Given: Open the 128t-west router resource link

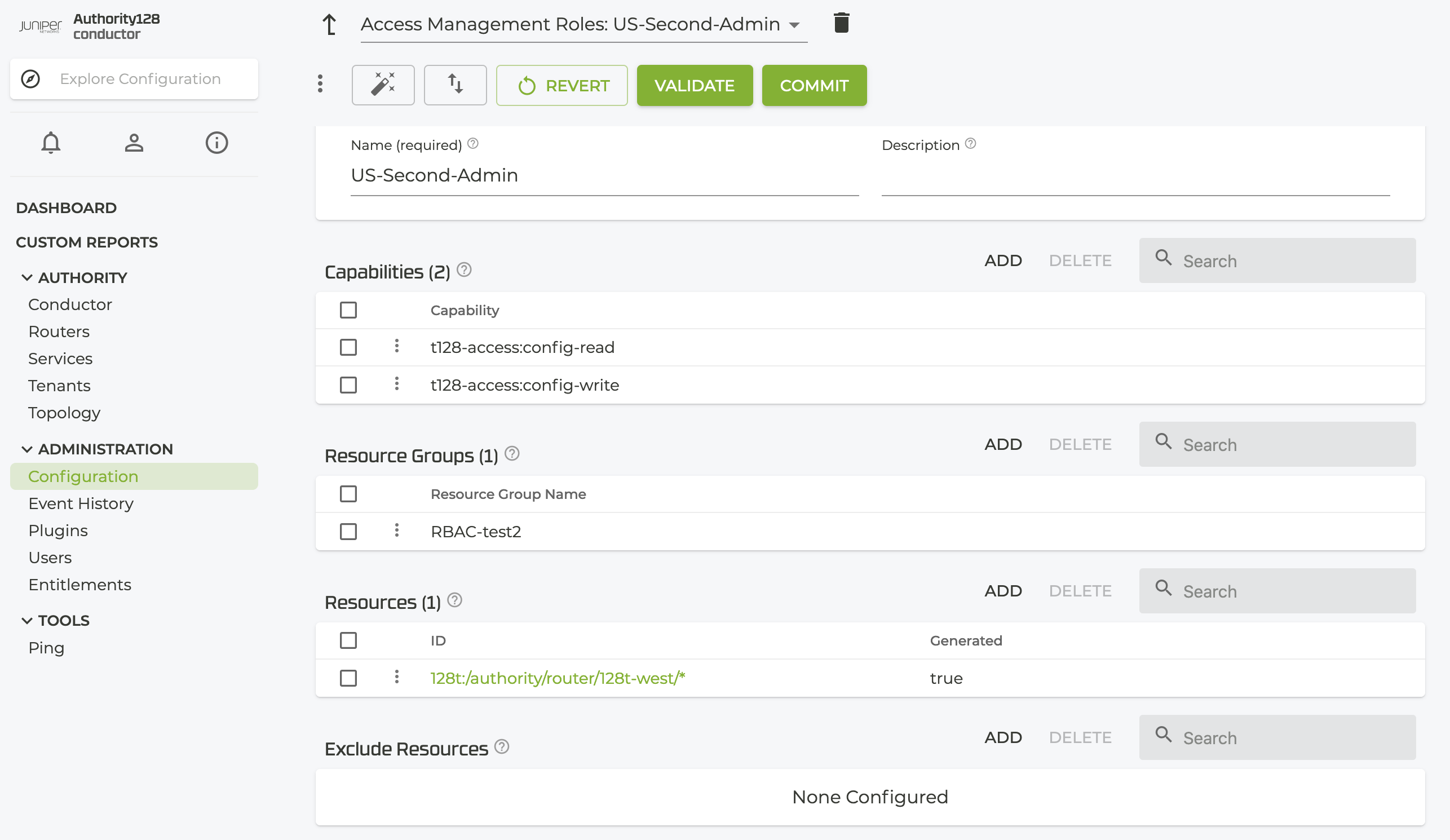Looking at the screenshot, I should (557, 678).
